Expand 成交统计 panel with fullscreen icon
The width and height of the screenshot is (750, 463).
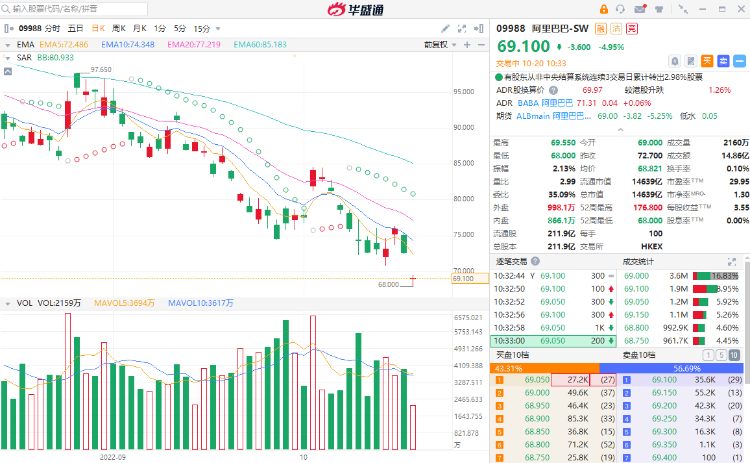pyautogui.click(x=732, y=262)
